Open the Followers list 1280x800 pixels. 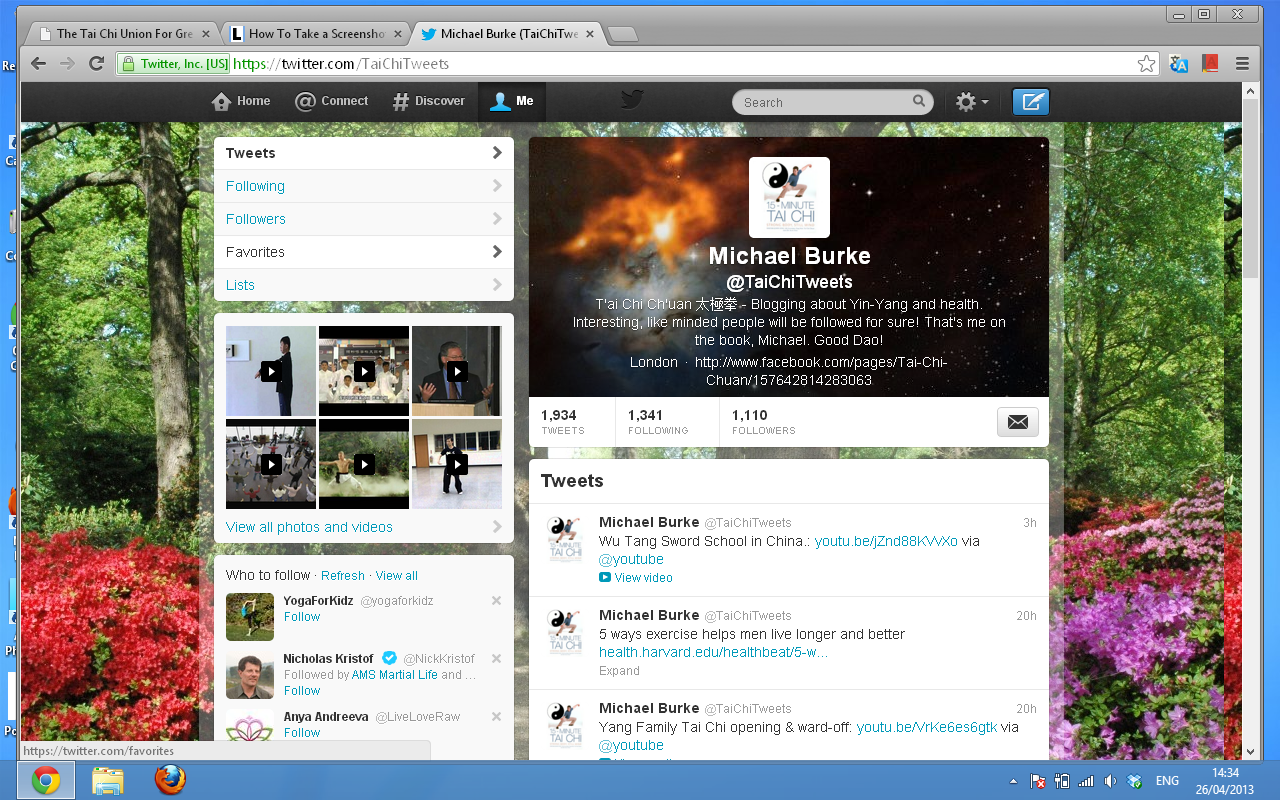point(256,219)
